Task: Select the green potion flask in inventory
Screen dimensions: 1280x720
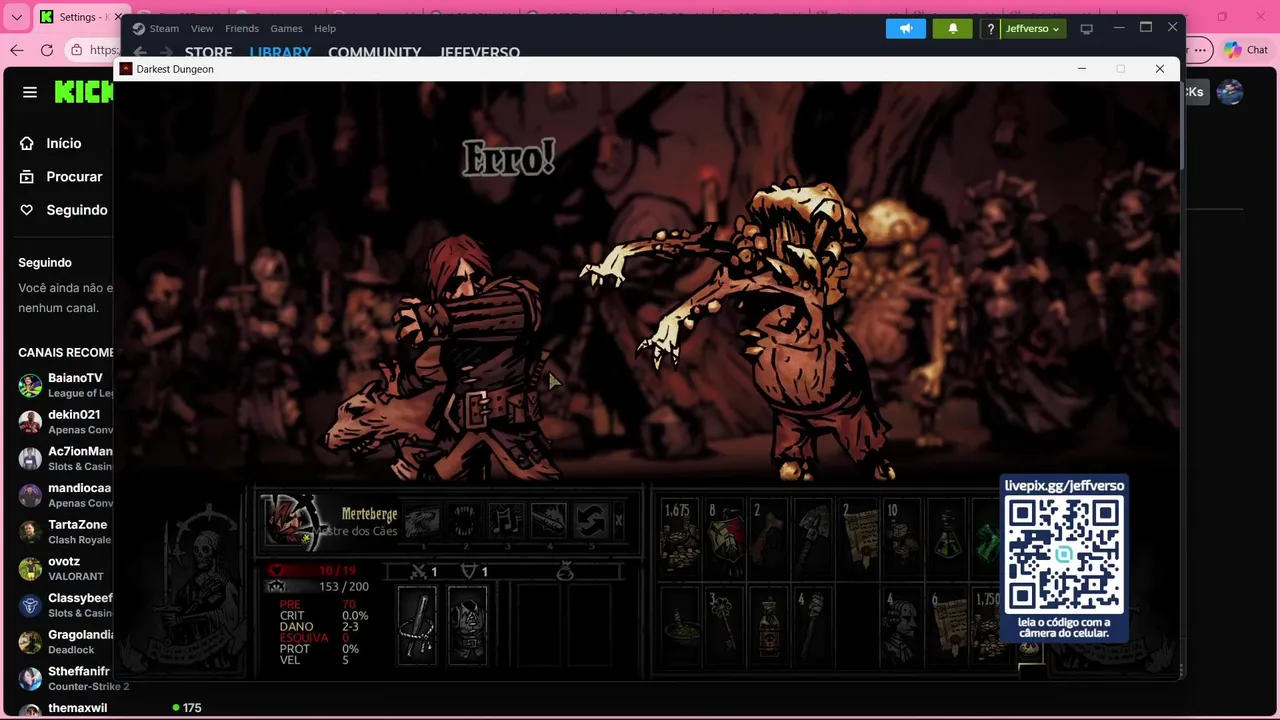Action: [947, 536]
